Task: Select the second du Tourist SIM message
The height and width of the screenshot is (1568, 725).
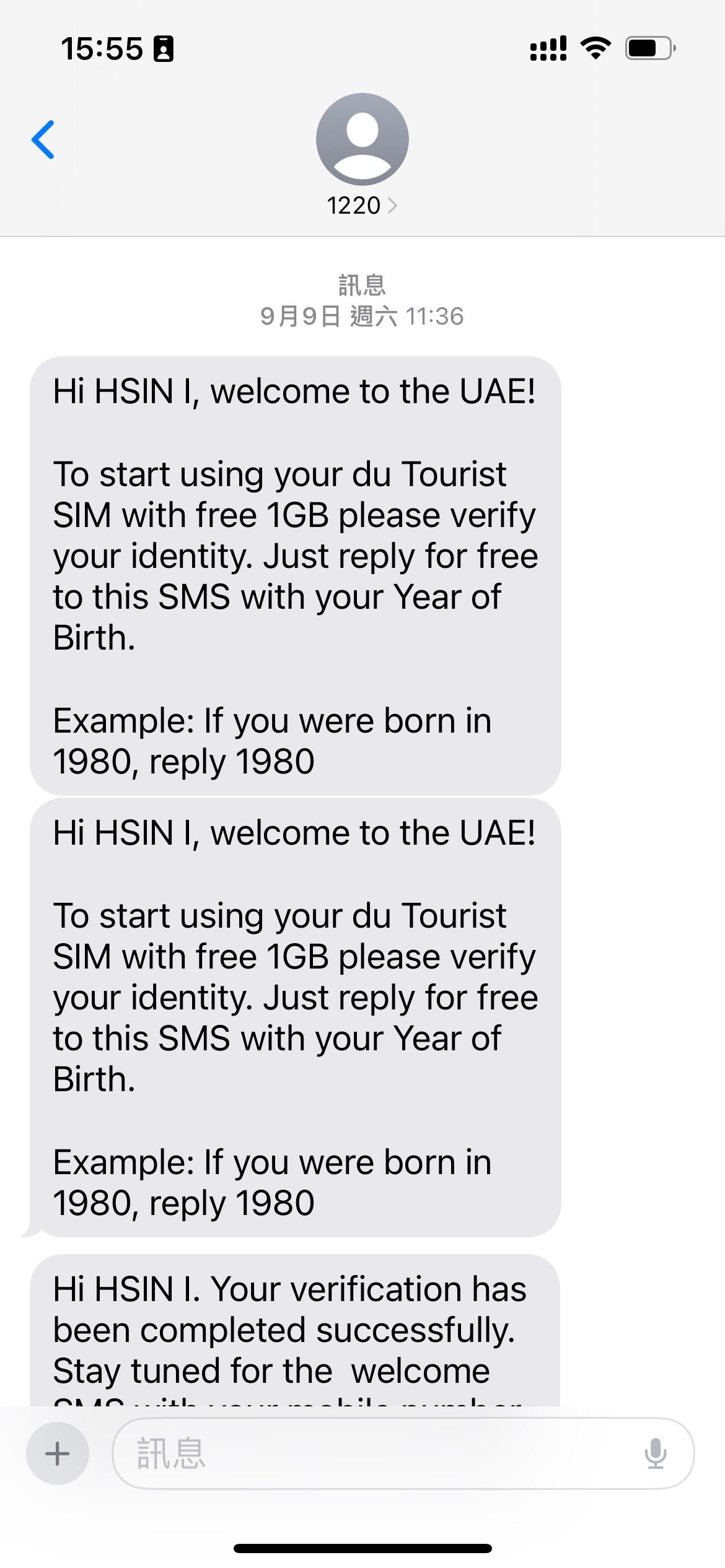Action: pyautogui.click(x=295, y=1017)
